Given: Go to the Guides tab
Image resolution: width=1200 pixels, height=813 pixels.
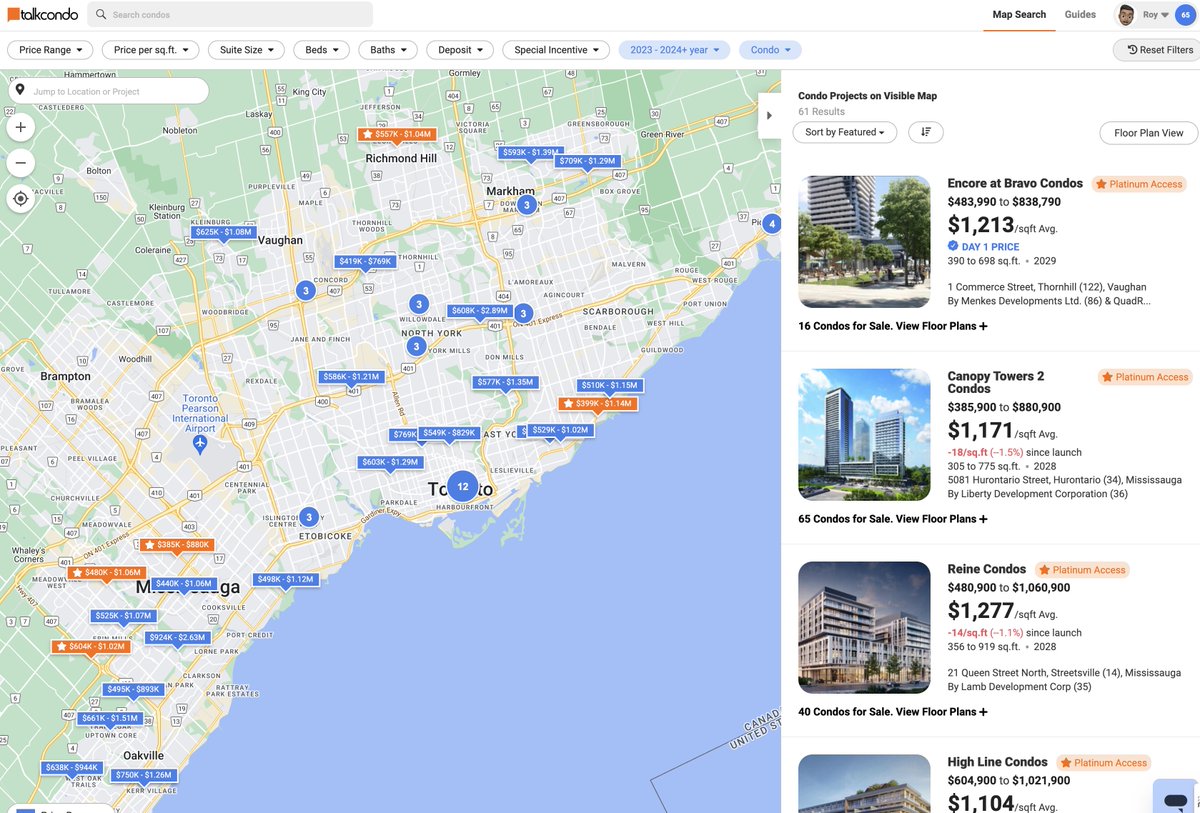Looking at the screenshot, I should tap(1080, 15).
